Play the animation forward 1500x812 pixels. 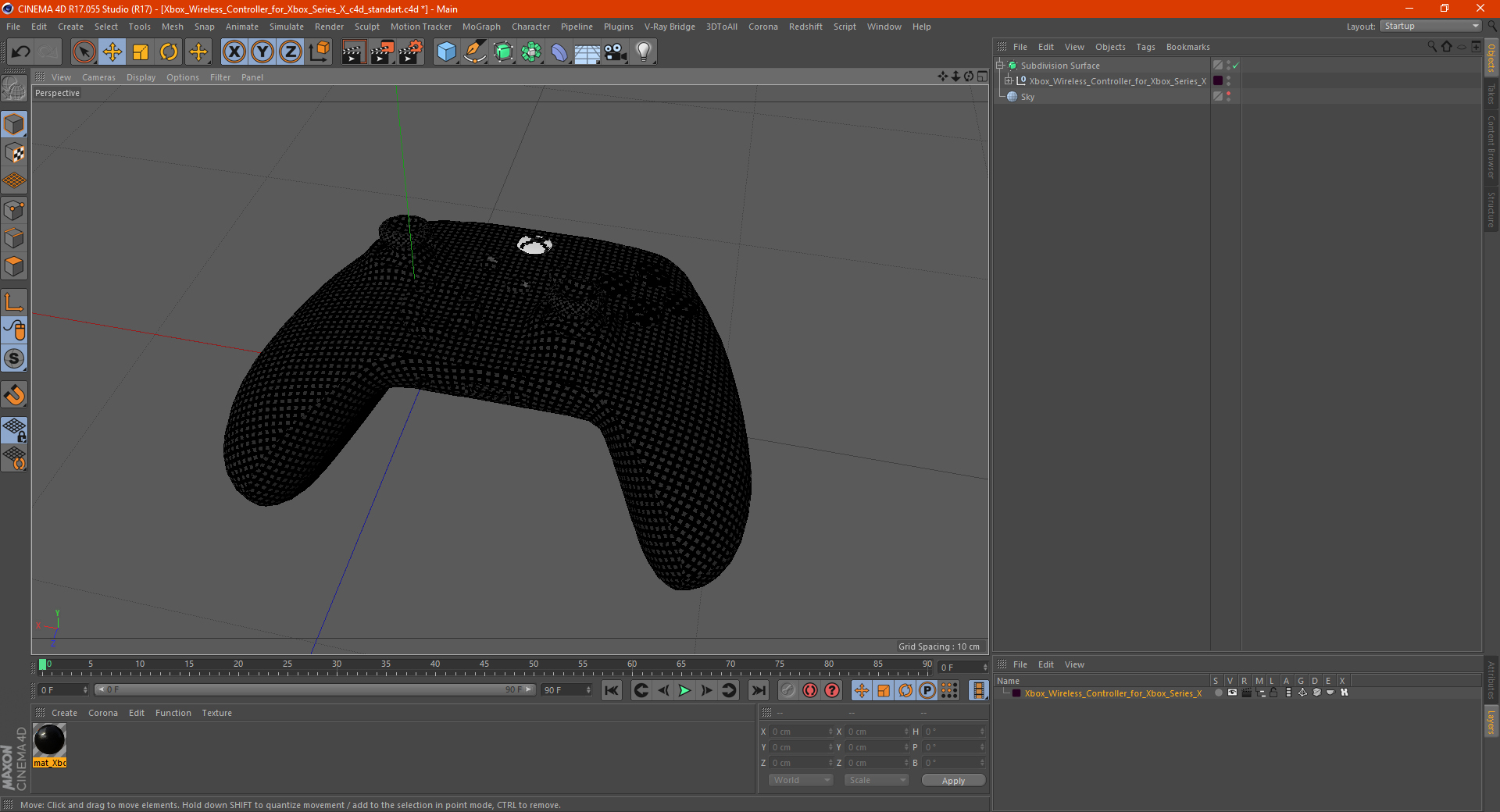click(x=684, y=690)
